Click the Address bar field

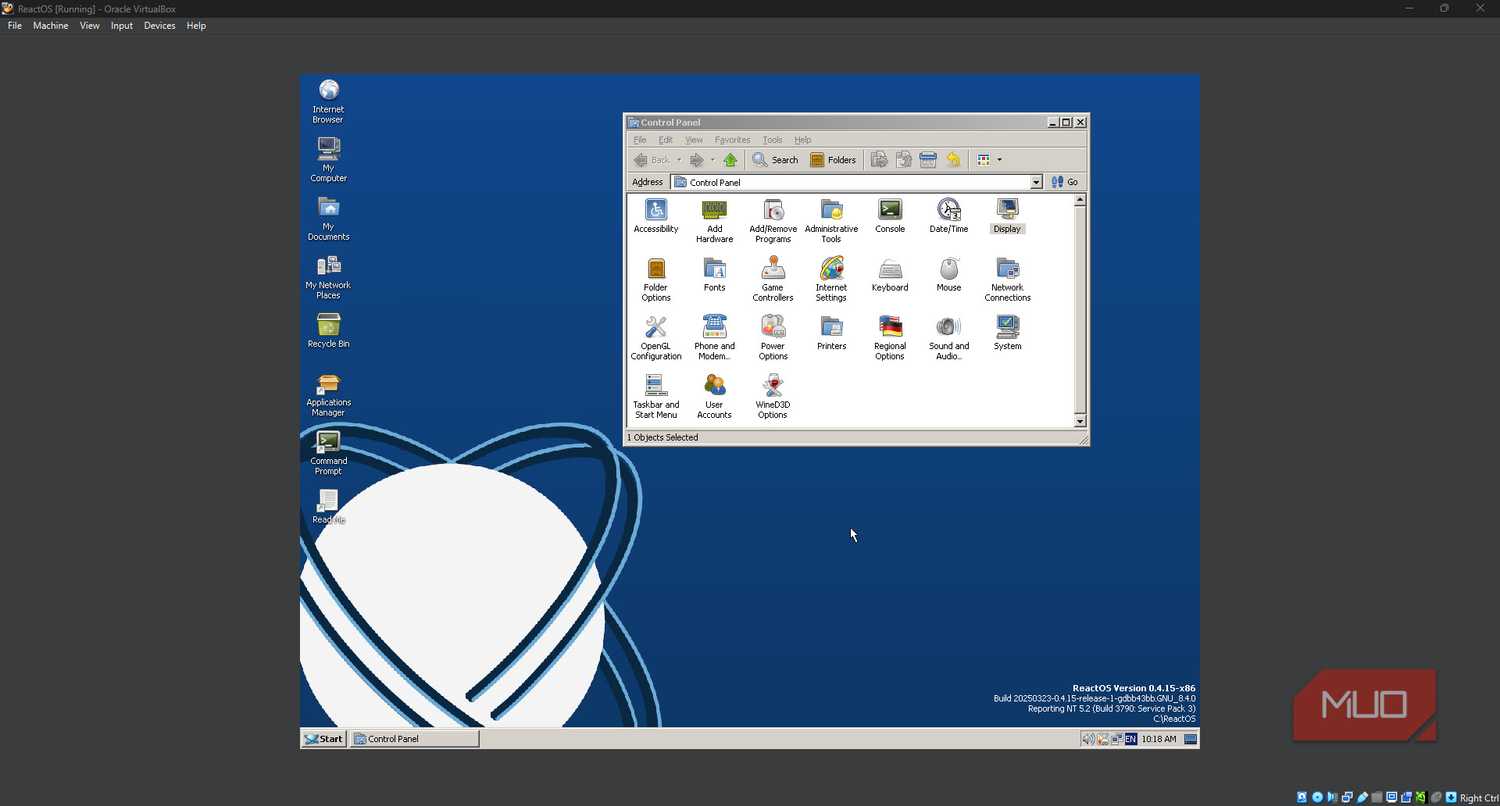tap(856, 182)
